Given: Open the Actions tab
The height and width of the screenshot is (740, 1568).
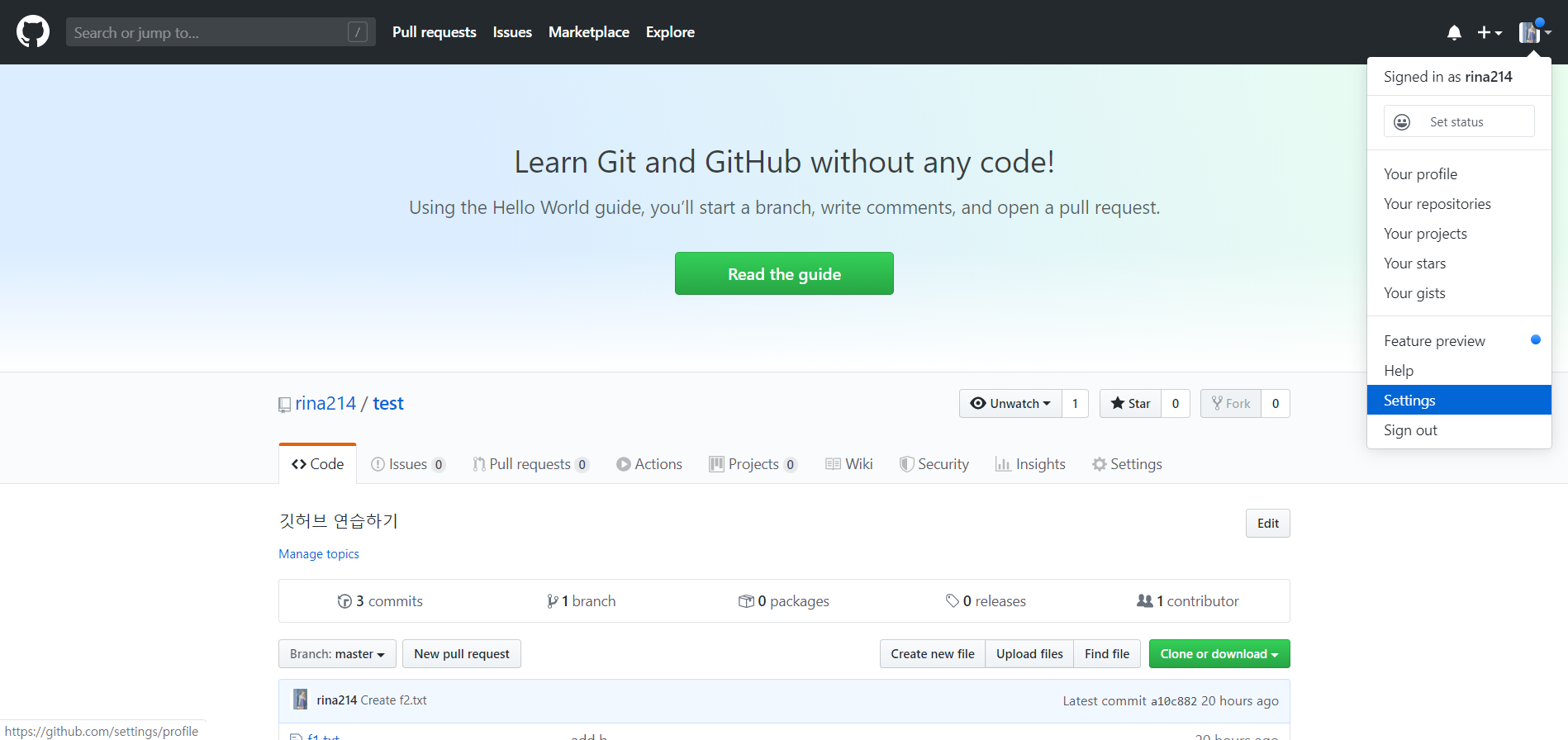Looking at the screenshot, I should coord(649,464).
